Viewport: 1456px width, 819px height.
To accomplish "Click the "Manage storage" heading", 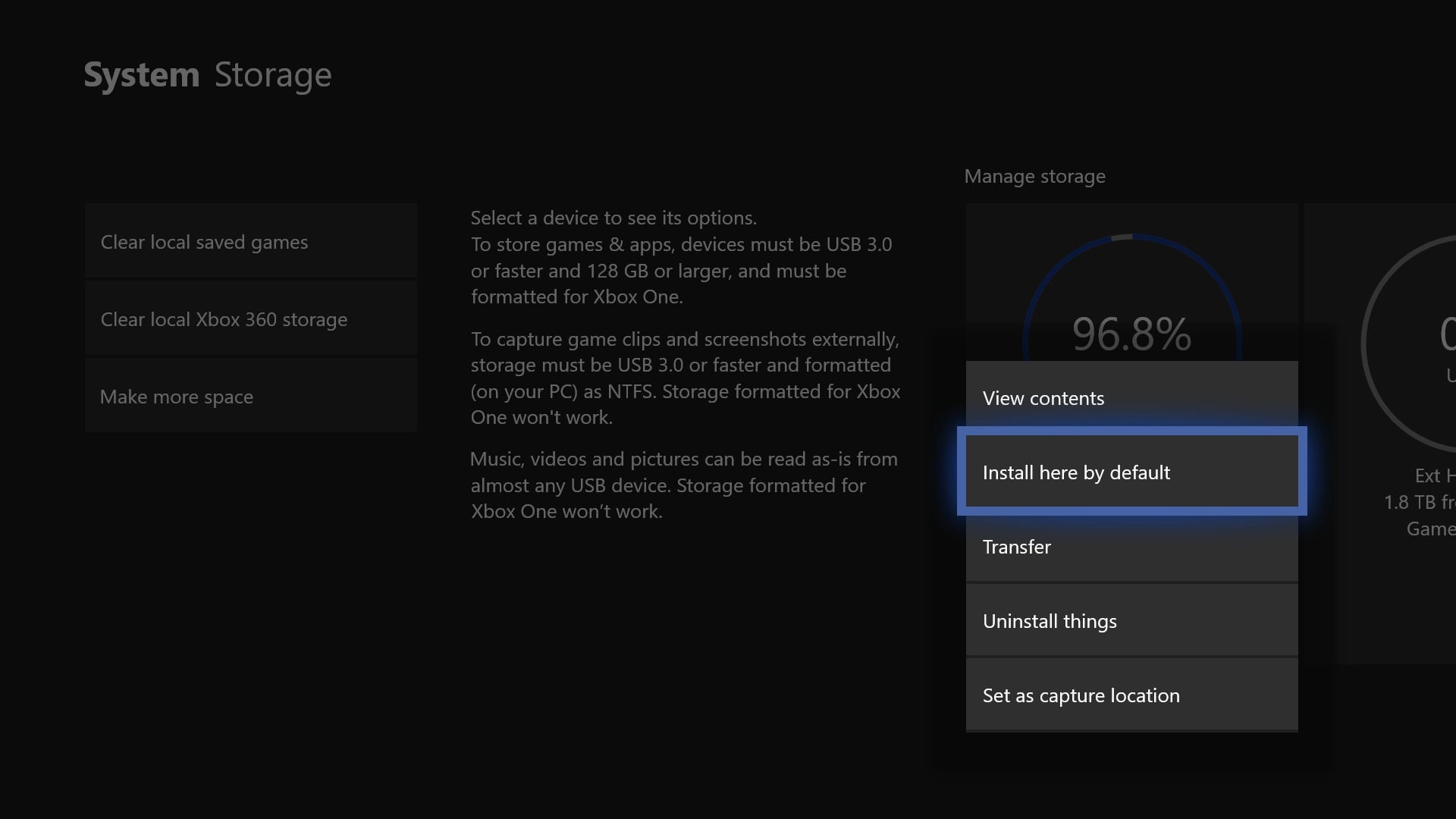I will coord(1034,176).
